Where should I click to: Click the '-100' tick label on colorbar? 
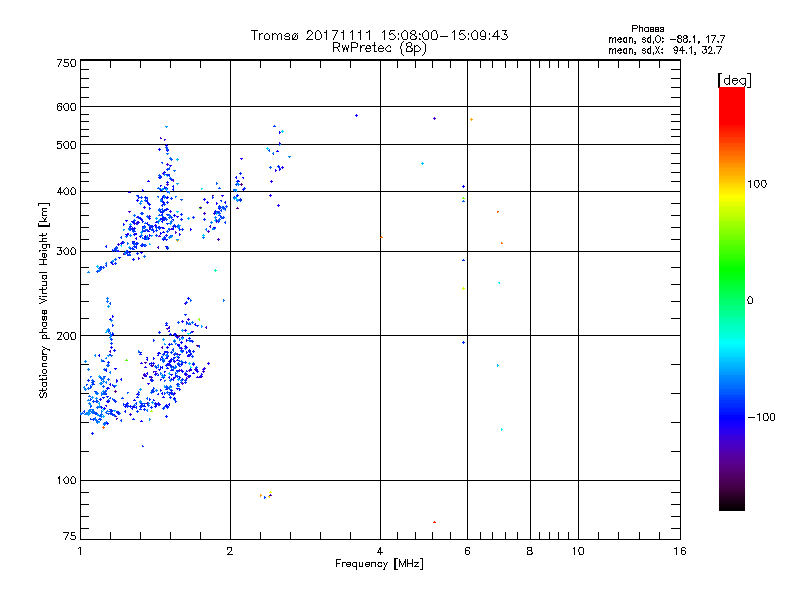761,417
